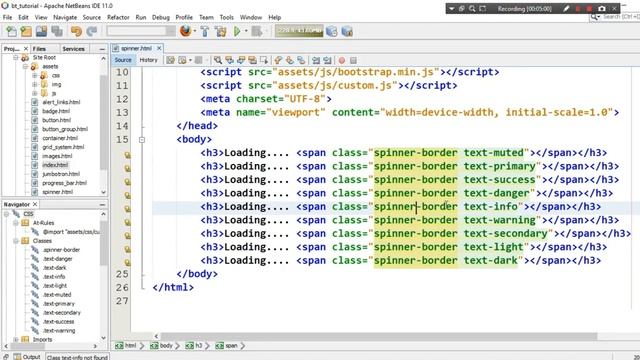Open the Debug menu

(160, 17)
